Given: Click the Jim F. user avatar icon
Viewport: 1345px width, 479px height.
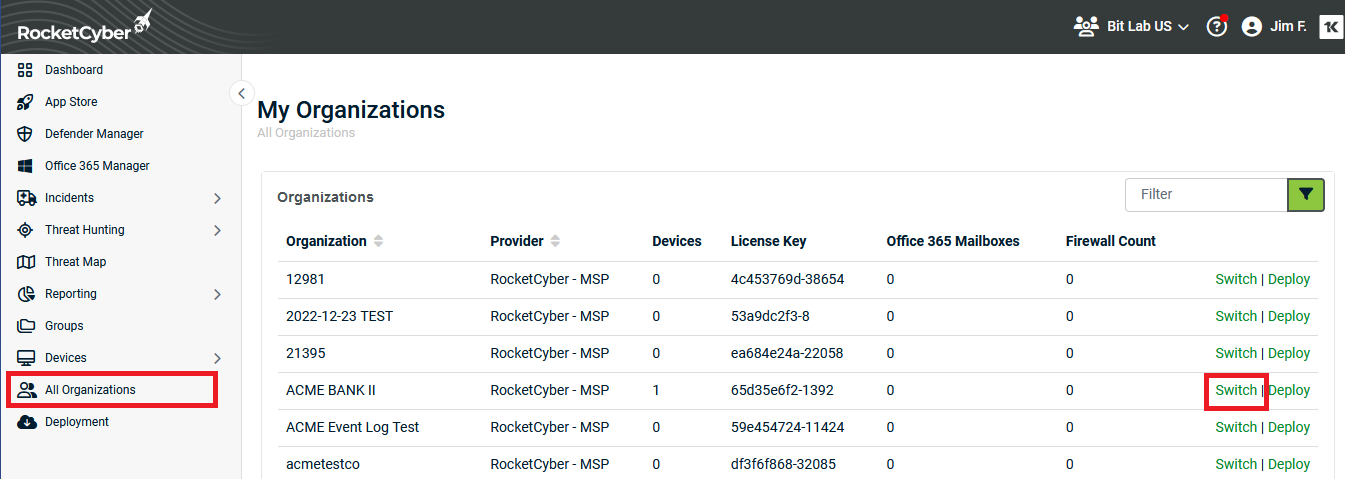Looking at the screenshot, I should tap(1251, 27).
